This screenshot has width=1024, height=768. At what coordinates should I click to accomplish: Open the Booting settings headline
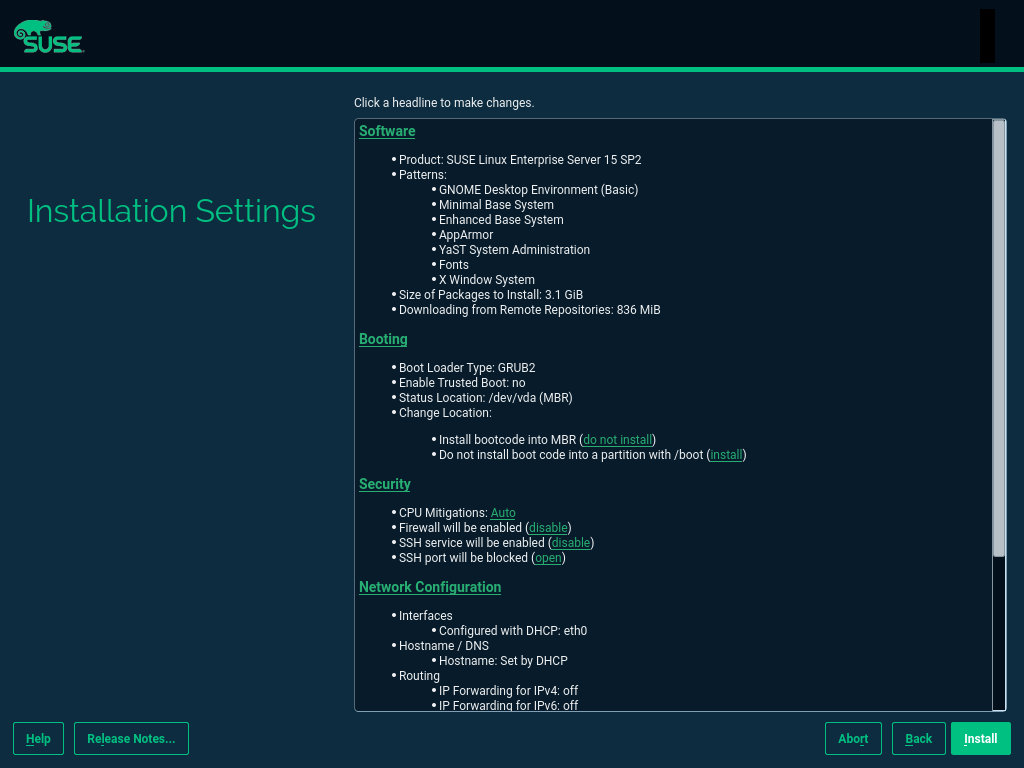pos(383,339)
